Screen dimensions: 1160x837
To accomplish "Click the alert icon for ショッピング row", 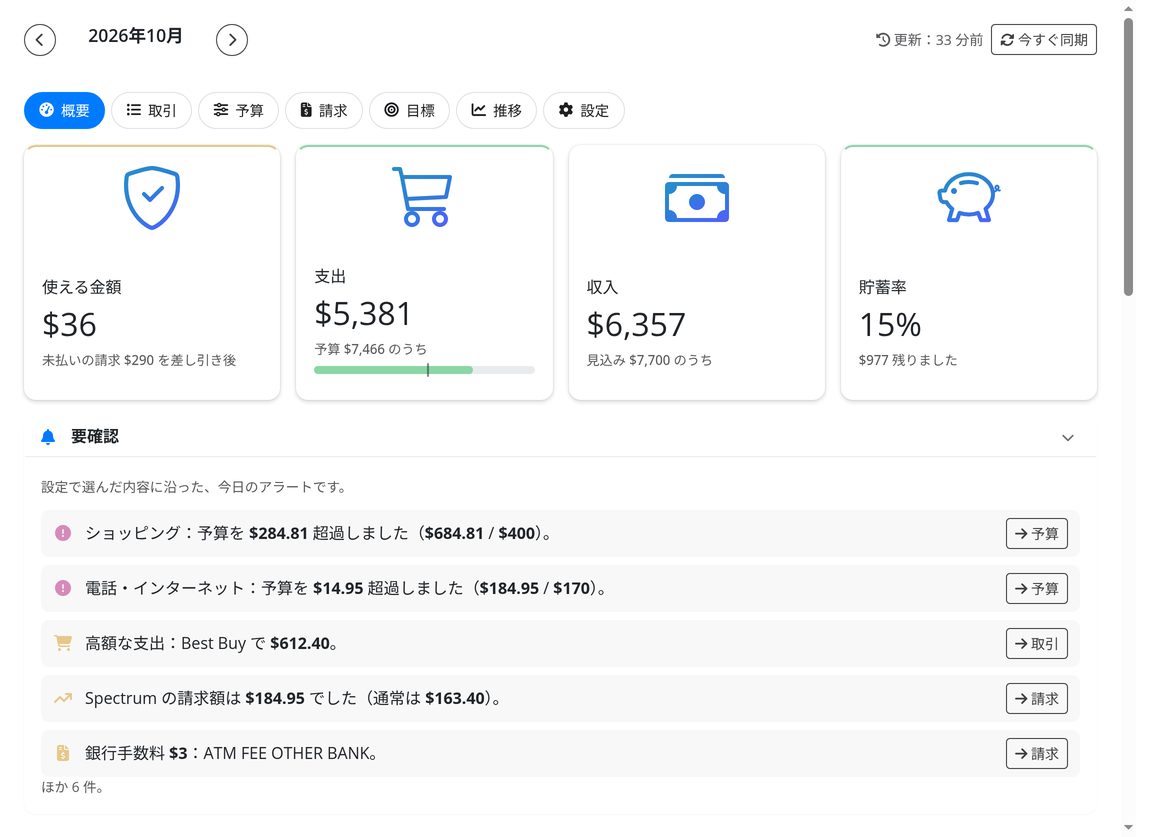I will point(63,533).
